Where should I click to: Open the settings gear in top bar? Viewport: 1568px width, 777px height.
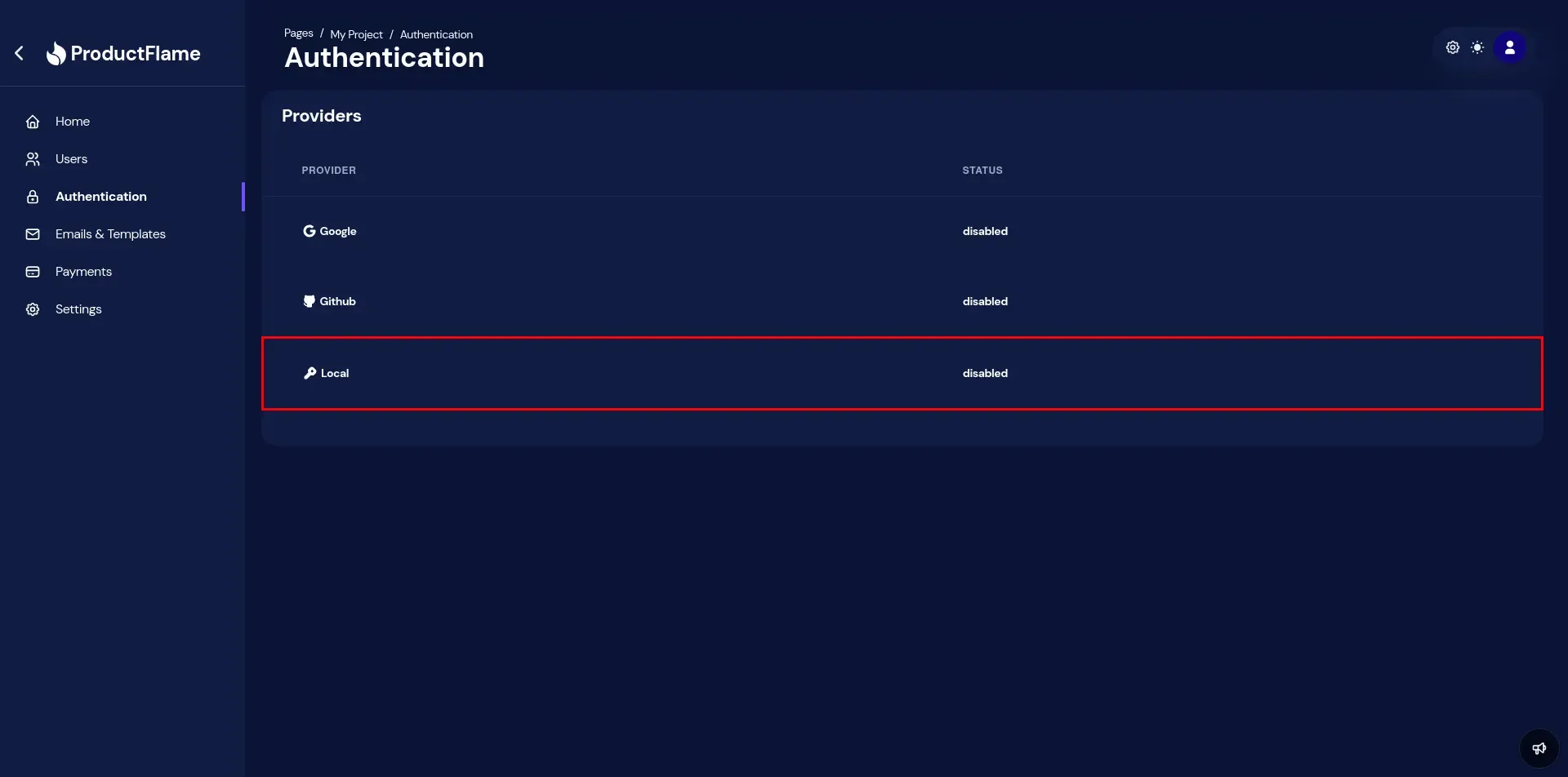pos(1452,48)
